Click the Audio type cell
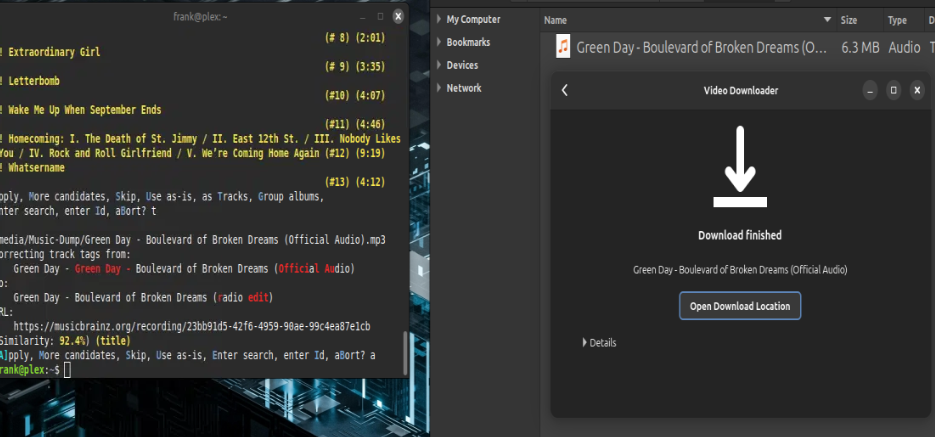The width and height of the screenshot is (935, 437). click(904, 48)
